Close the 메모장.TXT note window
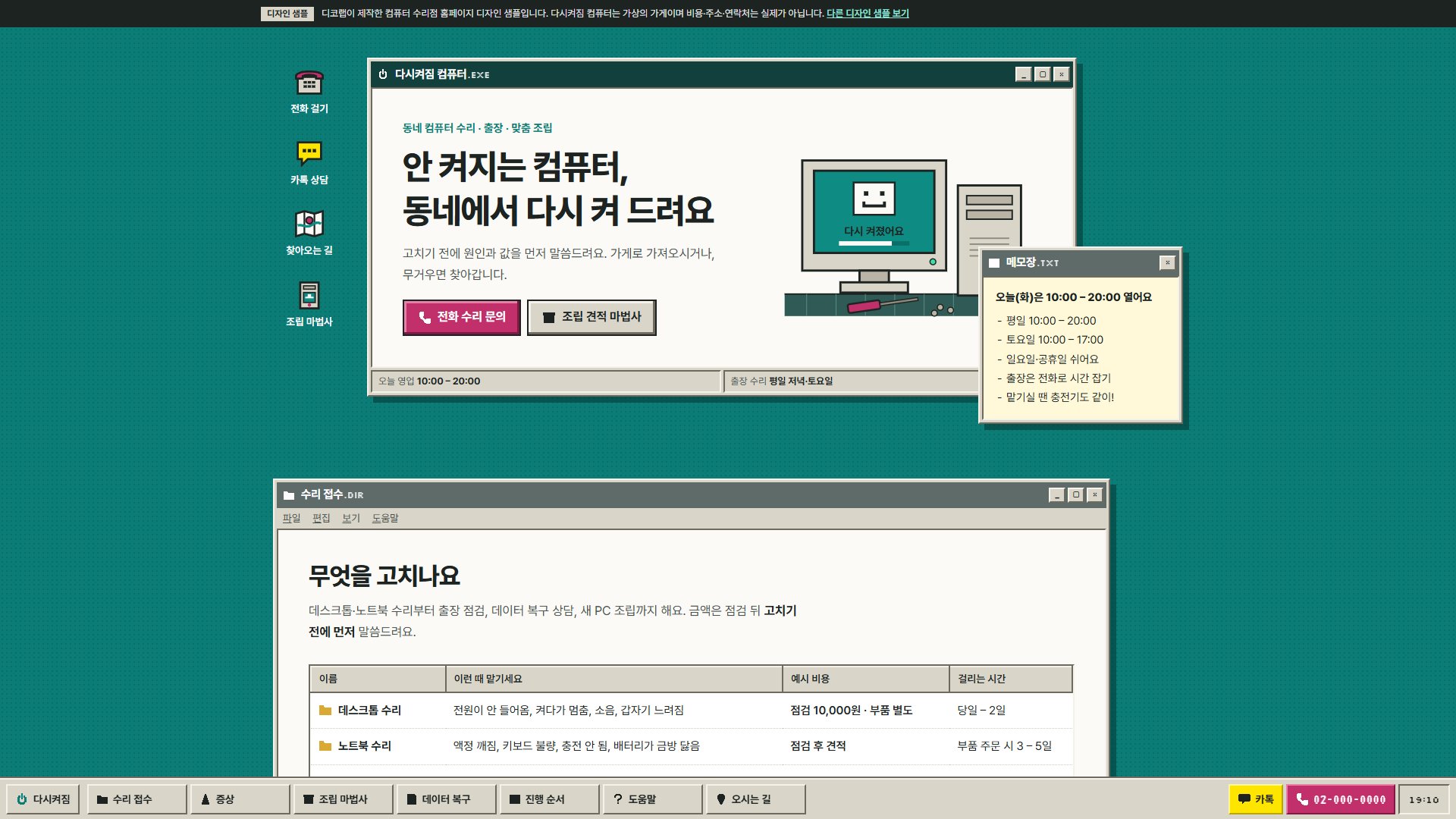1456x819 pixels. click(x=1167, y=262)
